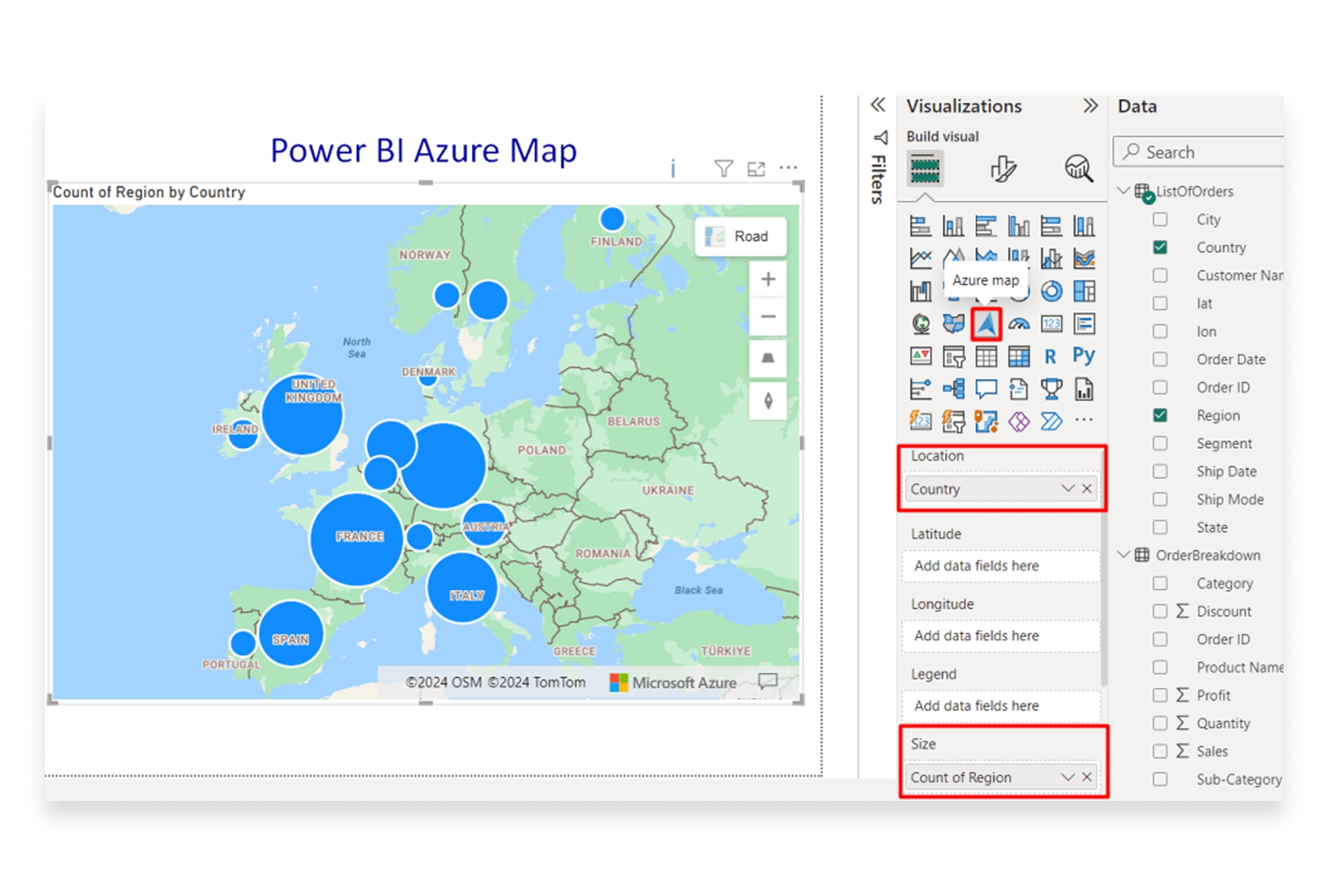Select the R script visual icon
Image resolution: width=1330 pixels, height=896 pixels.
(x=1051, y=357)
